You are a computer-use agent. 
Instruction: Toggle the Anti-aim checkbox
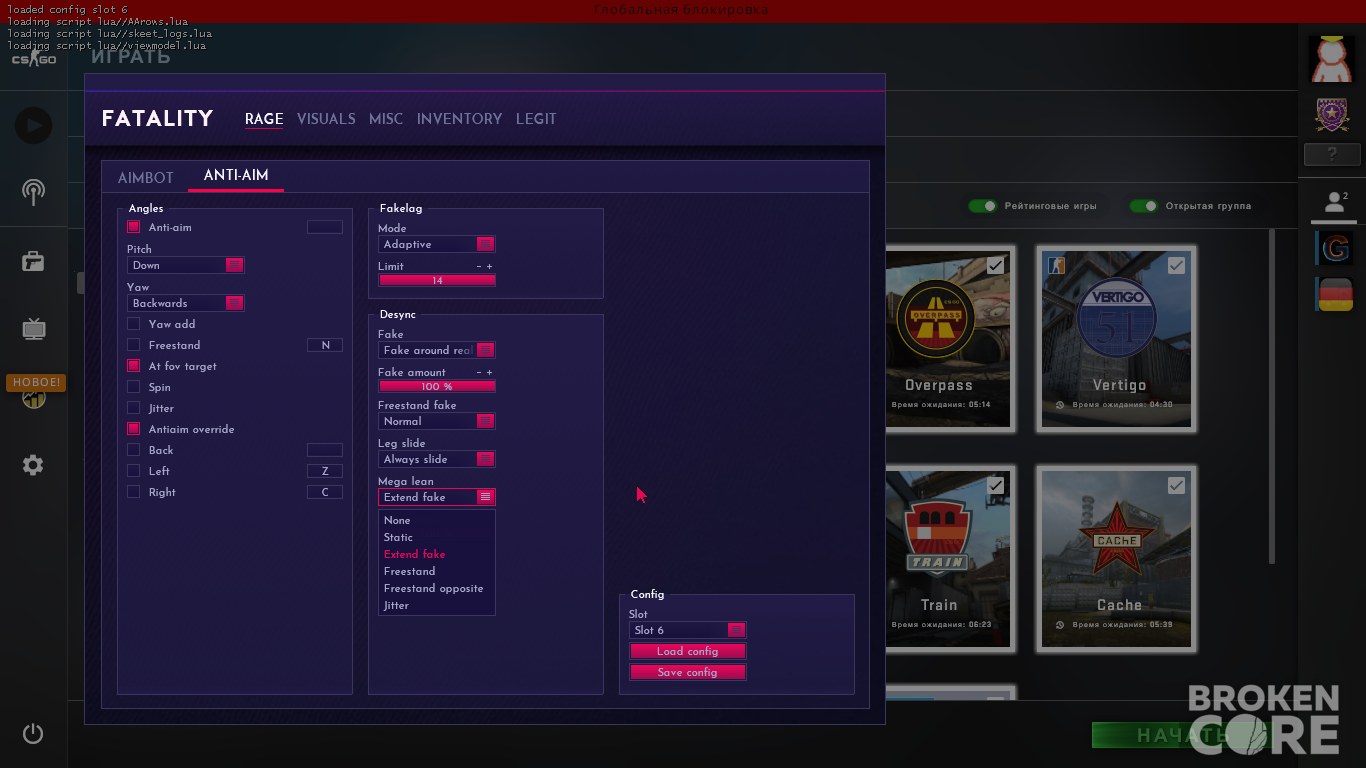(x=133, y=227)
